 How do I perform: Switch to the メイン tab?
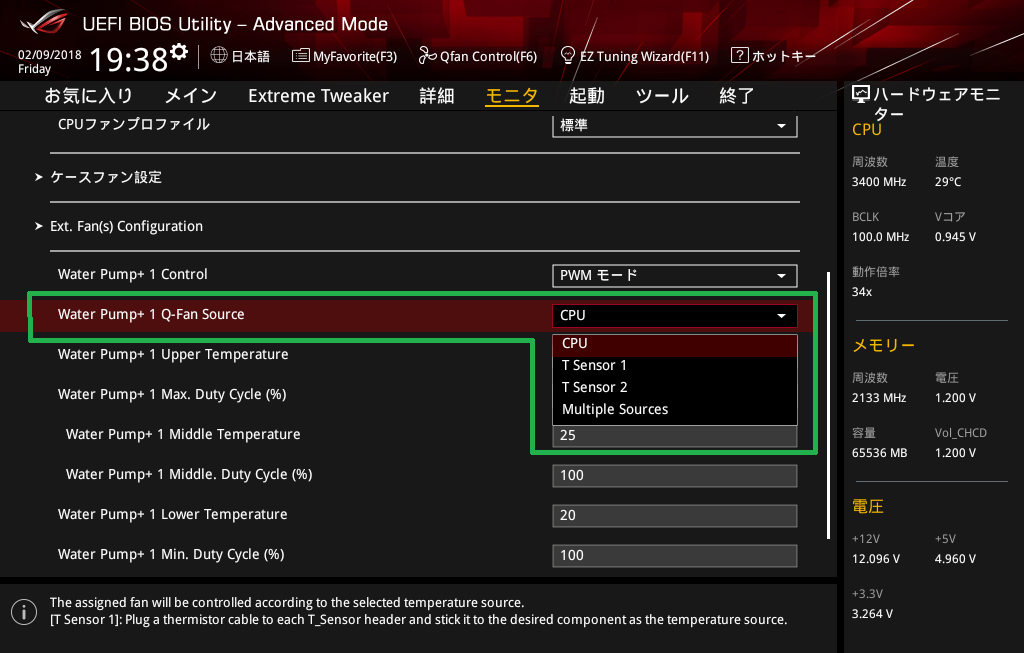pyautogui.click(x=191, y=95)
